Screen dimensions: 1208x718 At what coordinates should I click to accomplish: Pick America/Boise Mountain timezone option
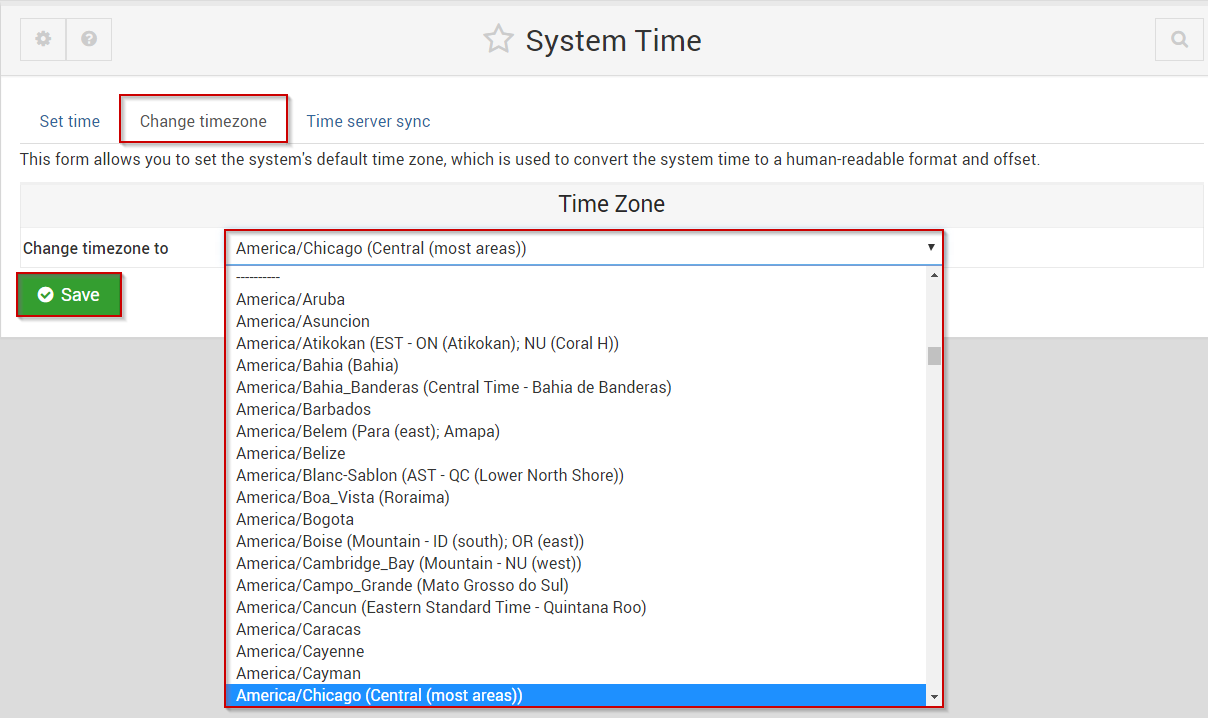coord(577,541)
